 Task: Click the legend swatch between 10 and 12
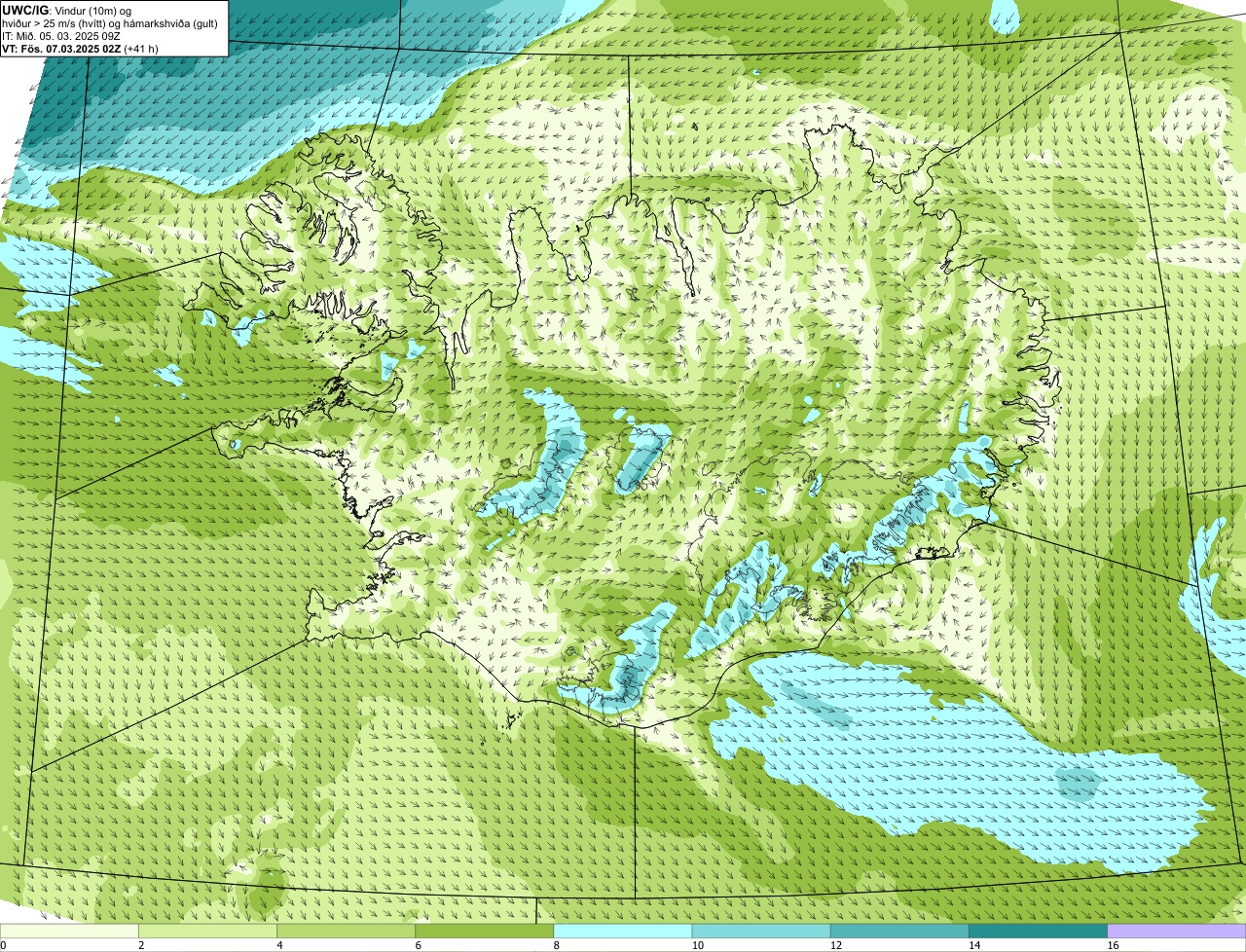761,932
